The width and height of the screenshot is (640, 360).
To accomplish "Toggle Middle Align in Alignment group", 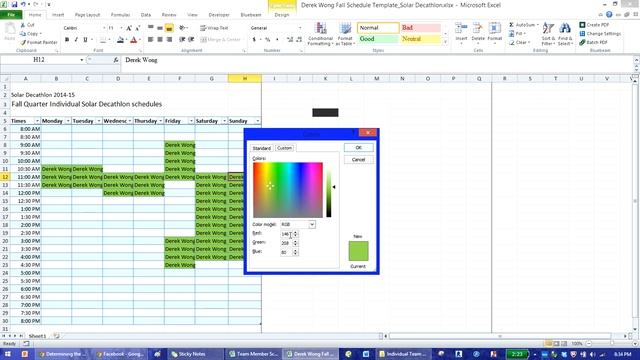I will (160, 28).
